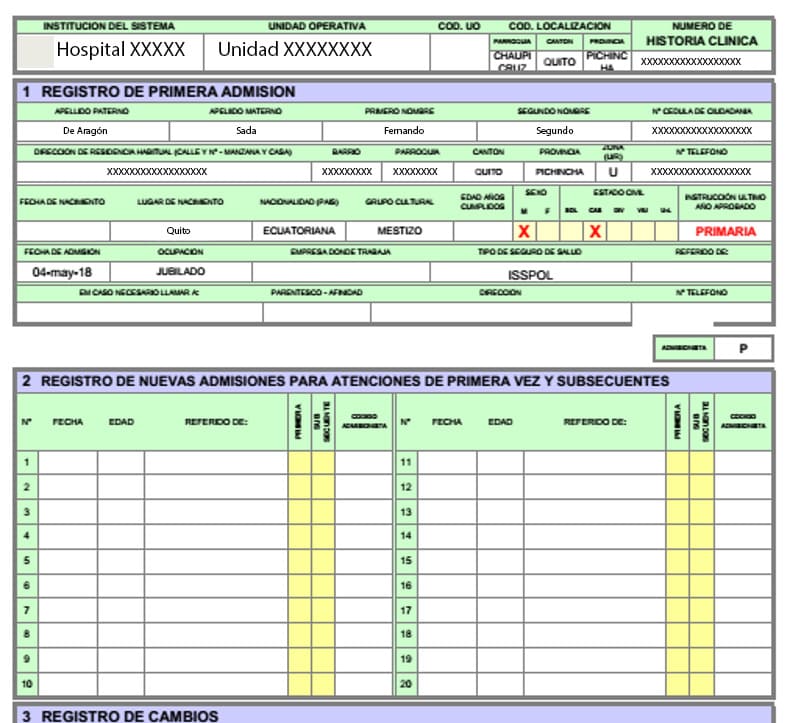Click the nacionalidad field 'ECUATORIANA'
787x723 pixels.
(x=299, y=231)
